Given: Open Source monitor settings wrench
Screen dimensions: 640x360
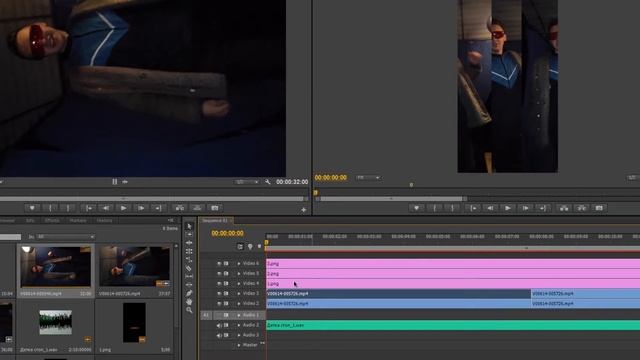Looking at the screenshot, I should [x=267, y=182].
